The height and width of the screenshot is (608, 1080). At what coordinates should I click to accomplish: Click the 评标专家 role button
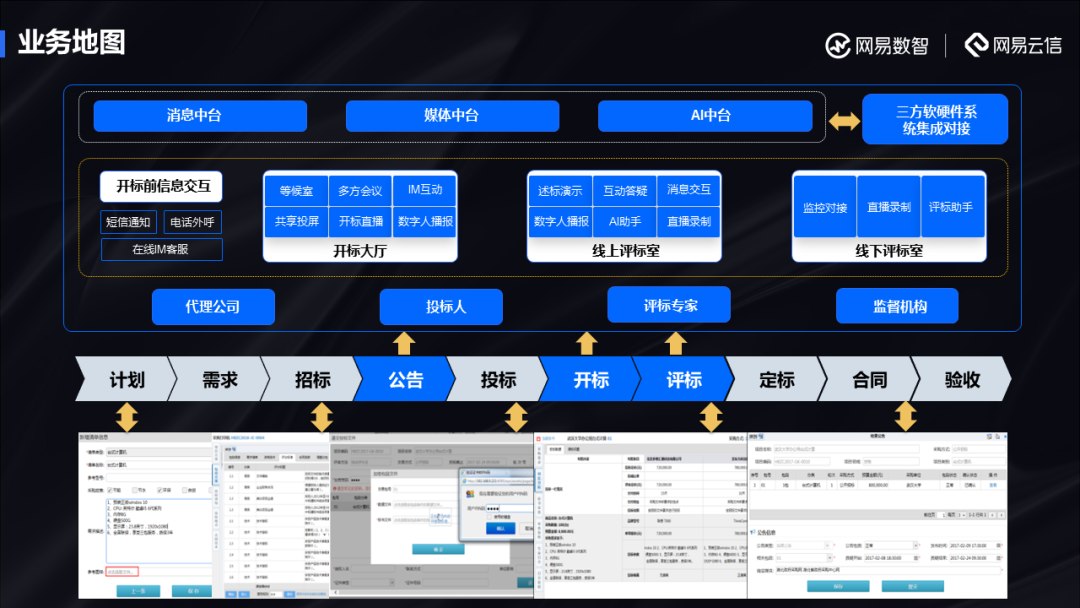(669, 305)
